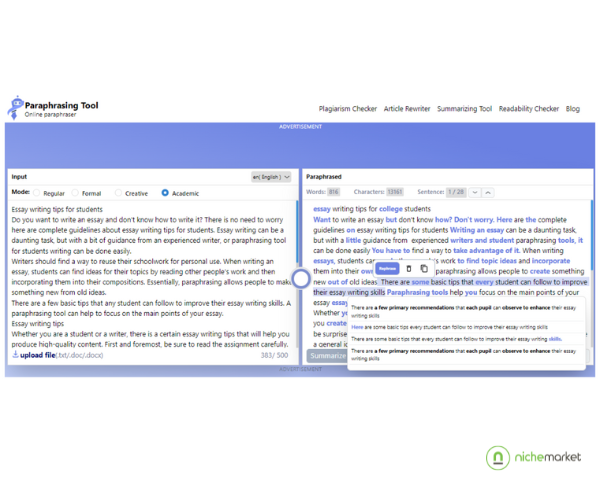Click the Paraphrased panel heading
Screen dimensions: 600x480
point(324,177)
